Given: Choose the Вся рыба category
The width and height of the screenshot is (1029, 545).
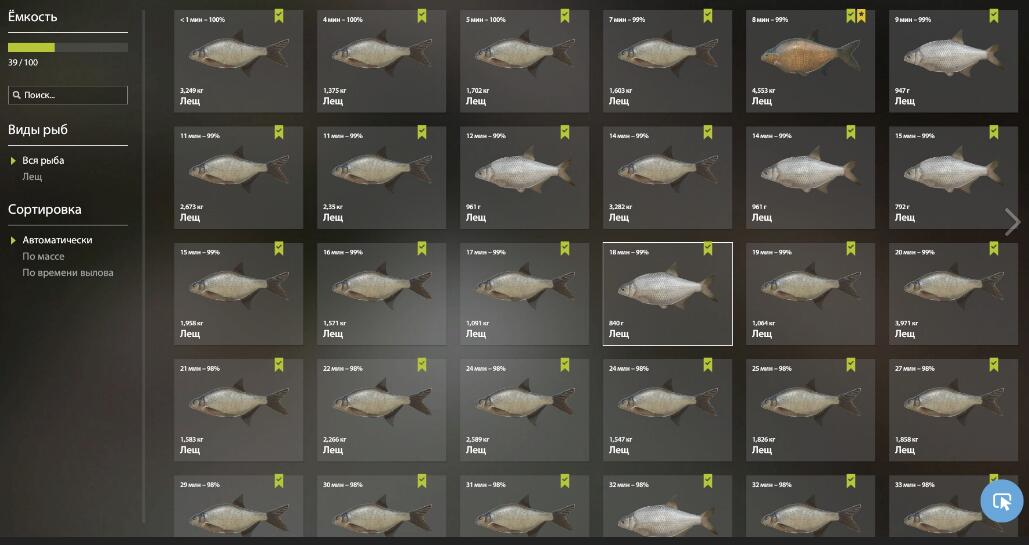Looking at the screenshot, I should click(x=43, y=160).
